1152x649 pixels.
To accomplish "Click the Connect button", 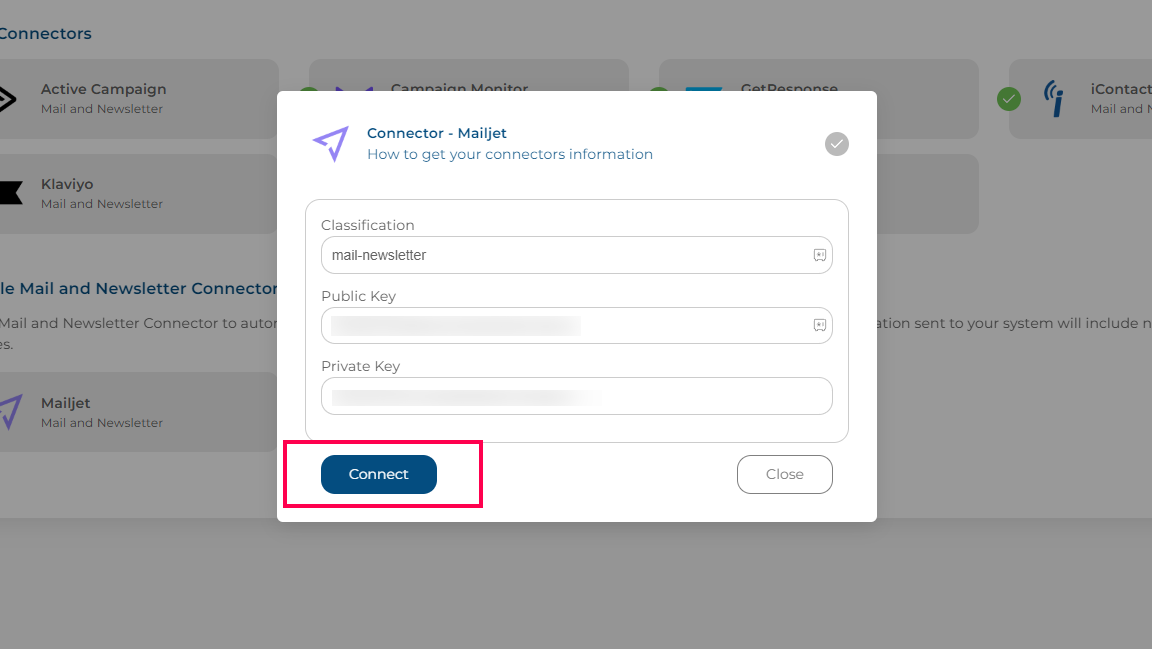I will pyautogui.click(x=378, y=474).
